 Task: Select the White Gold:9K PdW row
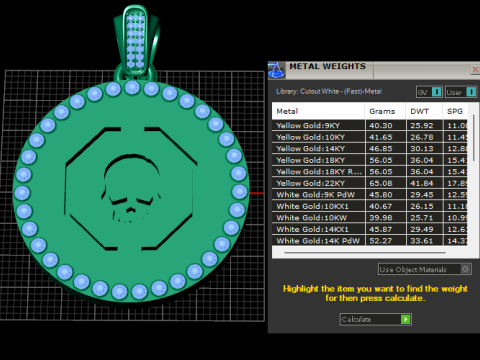coord(370,195)
